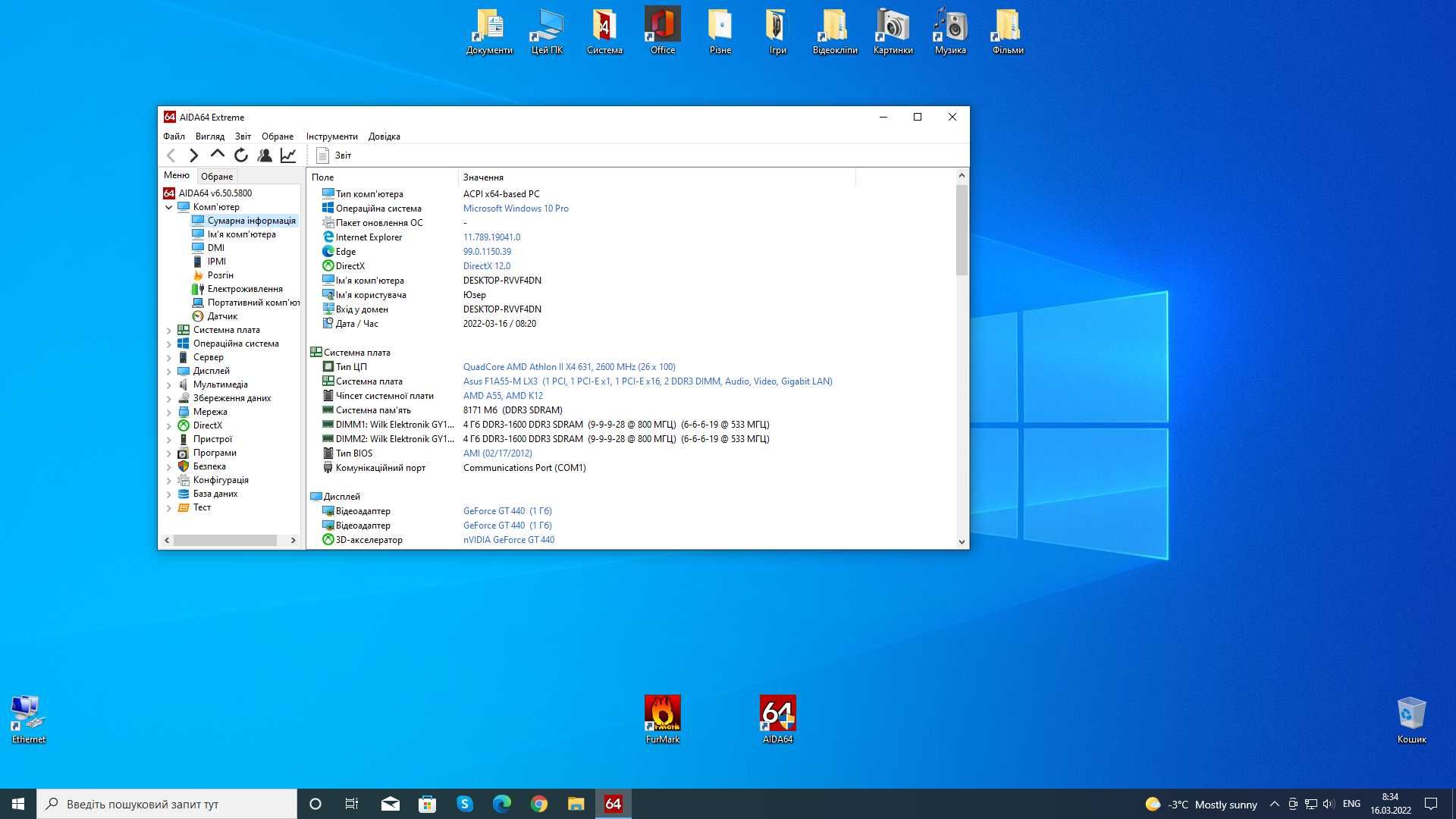Open the AMI (02/17/2012) BIOS link

pos(497,453)
